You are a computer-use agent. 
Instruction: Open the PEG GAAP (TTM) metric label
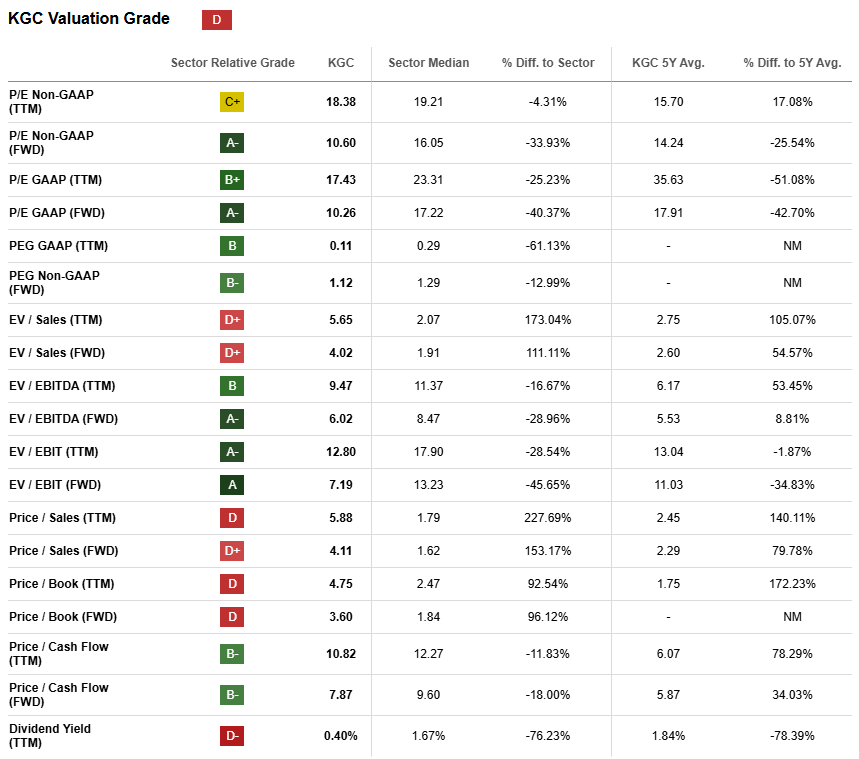click(x=58, y=246)
